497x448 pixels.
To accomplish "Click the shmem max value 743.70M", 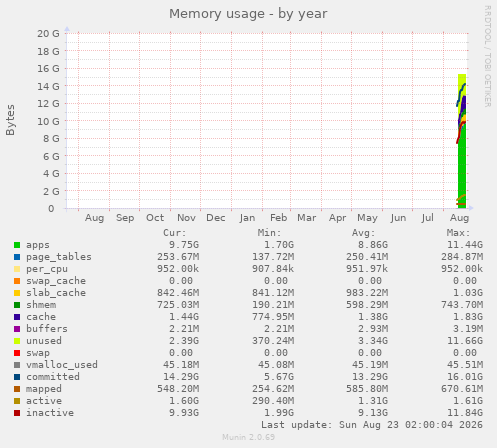I will [462, 305].
